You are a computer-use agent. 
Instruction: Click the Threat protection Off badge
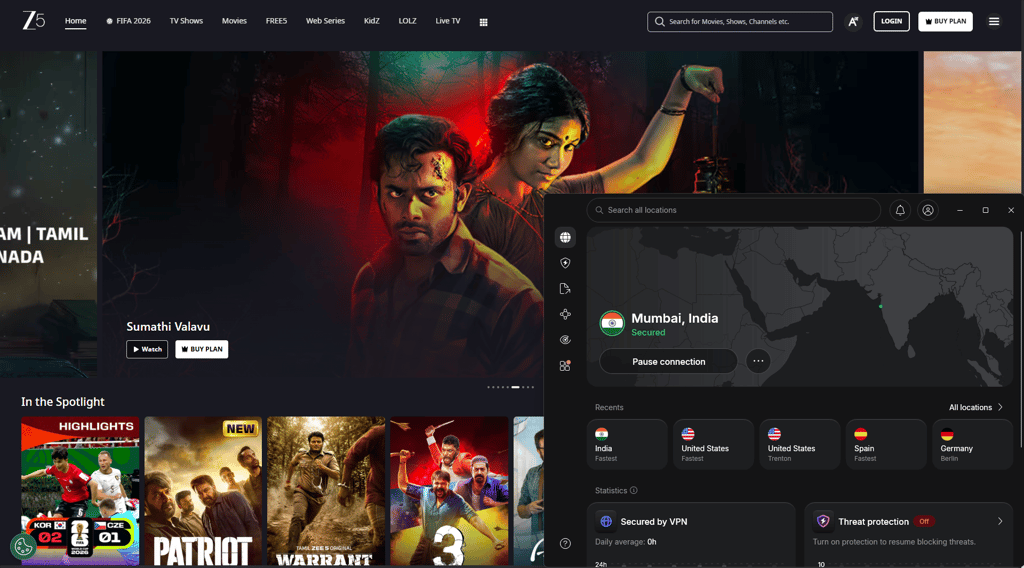coord(923,522)
